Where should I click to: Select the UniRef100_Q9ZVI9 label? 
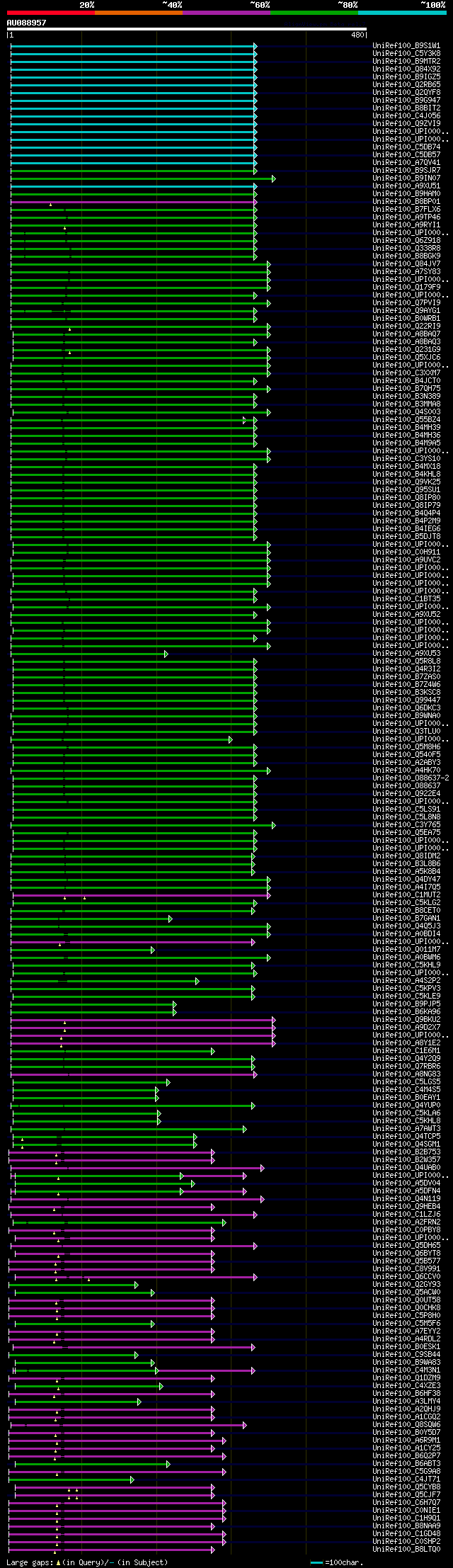pos(406,124)
